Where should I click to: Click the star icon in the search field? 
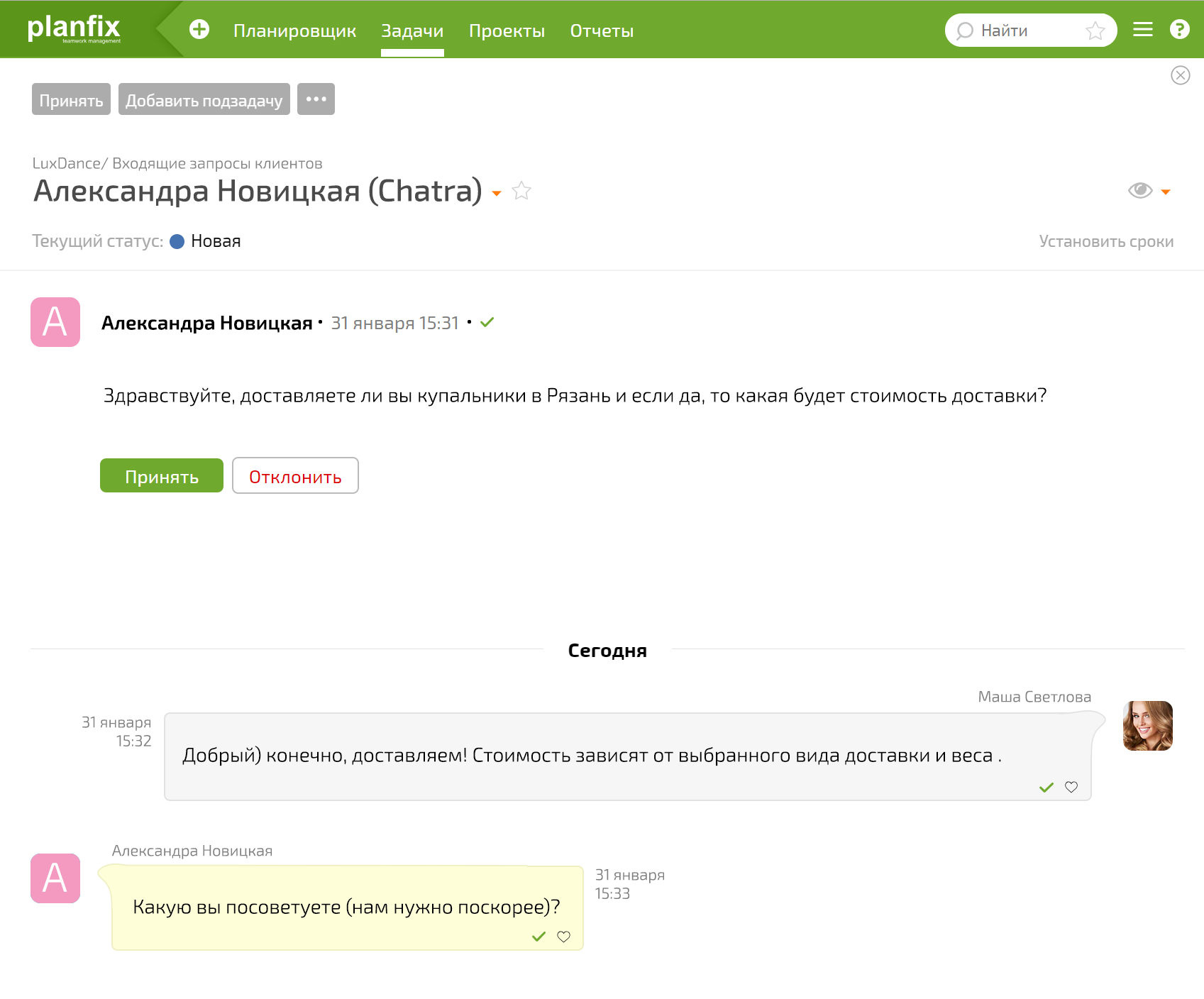pos(1095,31)
